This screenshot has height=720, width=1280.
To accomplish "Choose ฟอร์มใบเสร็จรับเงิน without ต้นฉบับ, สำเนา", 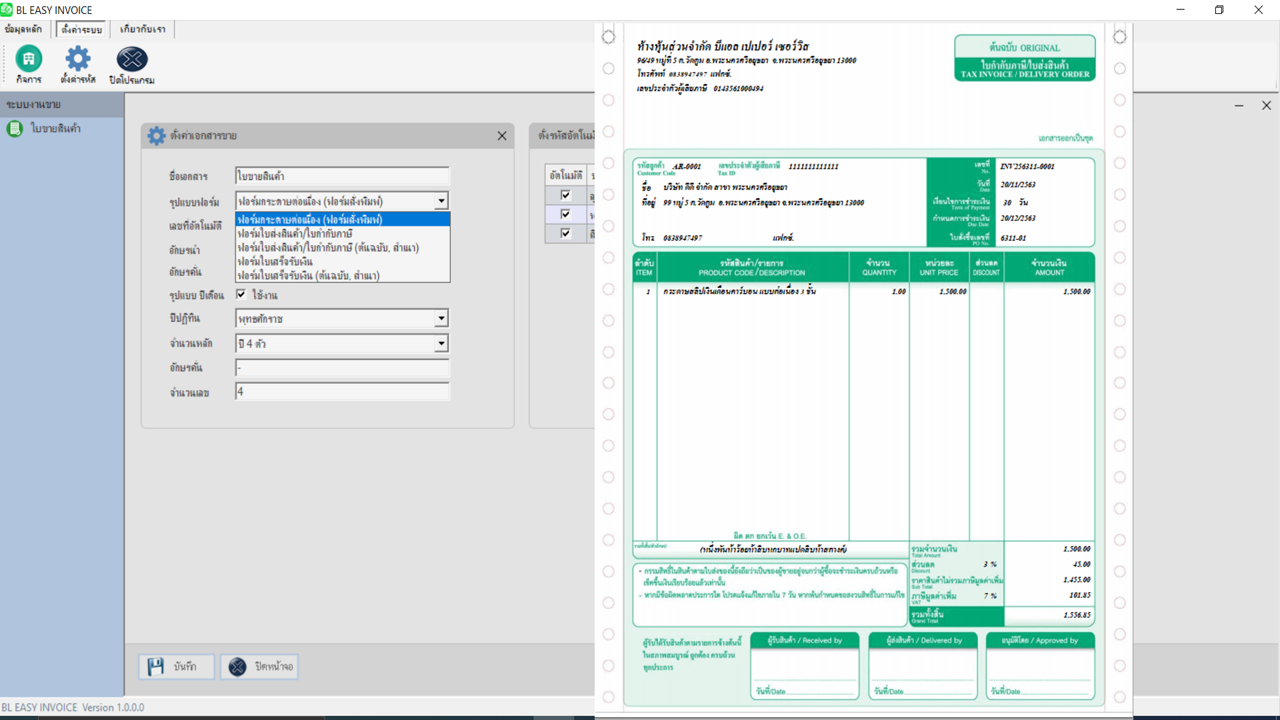I will pos(342,261).
